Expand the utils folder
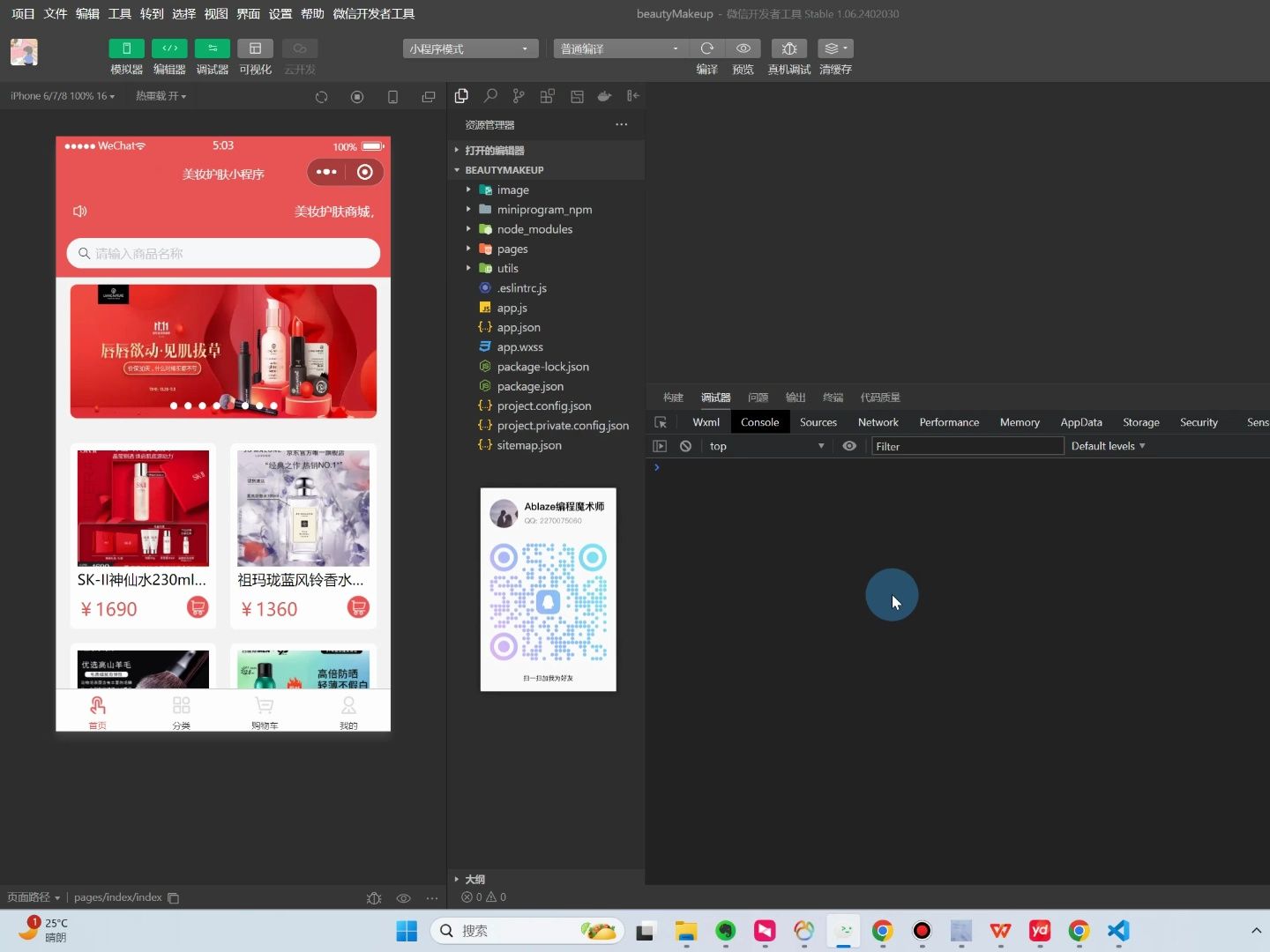This screenshot has width=1270, height=952. pos(547,269)
